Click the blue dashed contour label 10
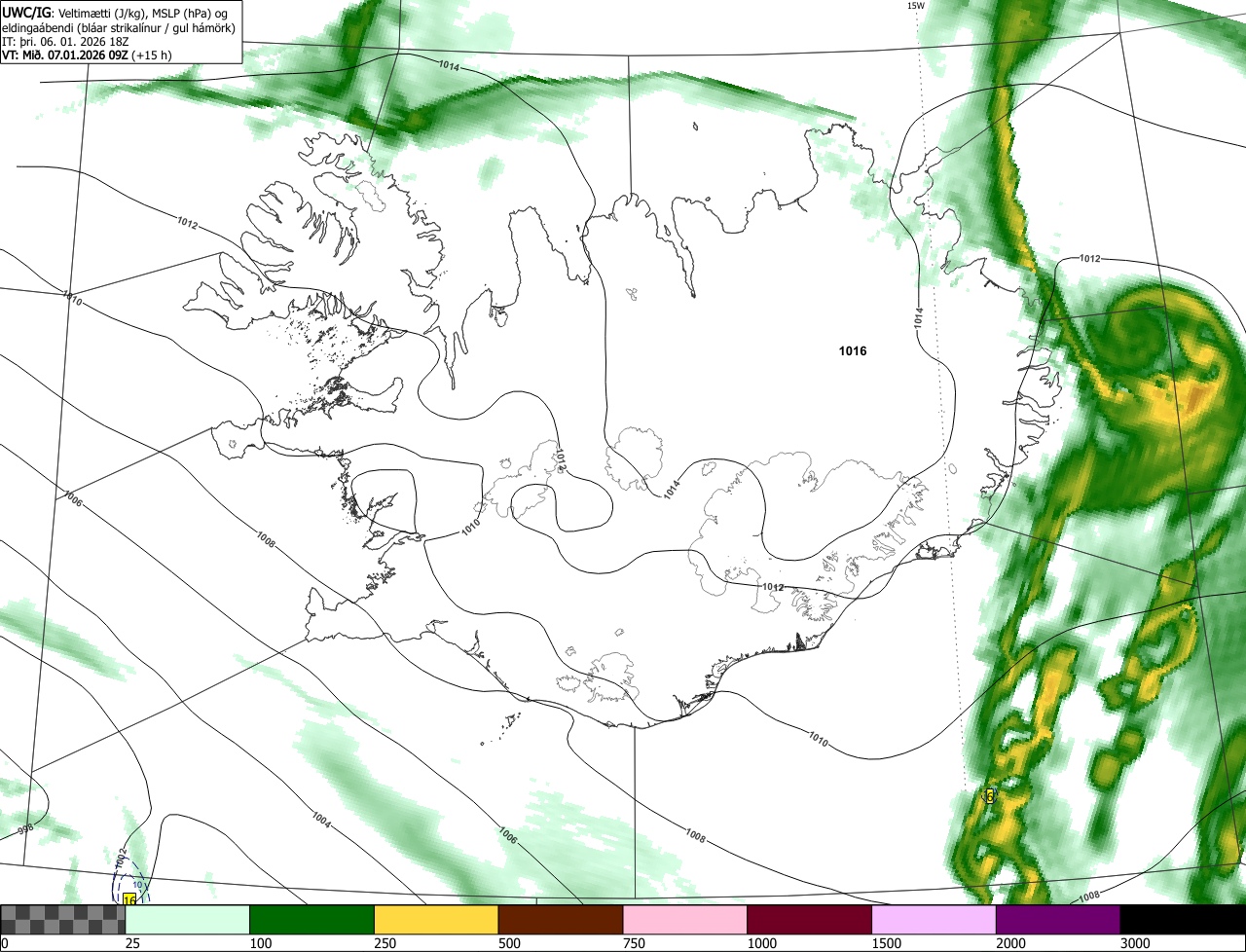The image size is (1246, 952). [x=137, y=885]
